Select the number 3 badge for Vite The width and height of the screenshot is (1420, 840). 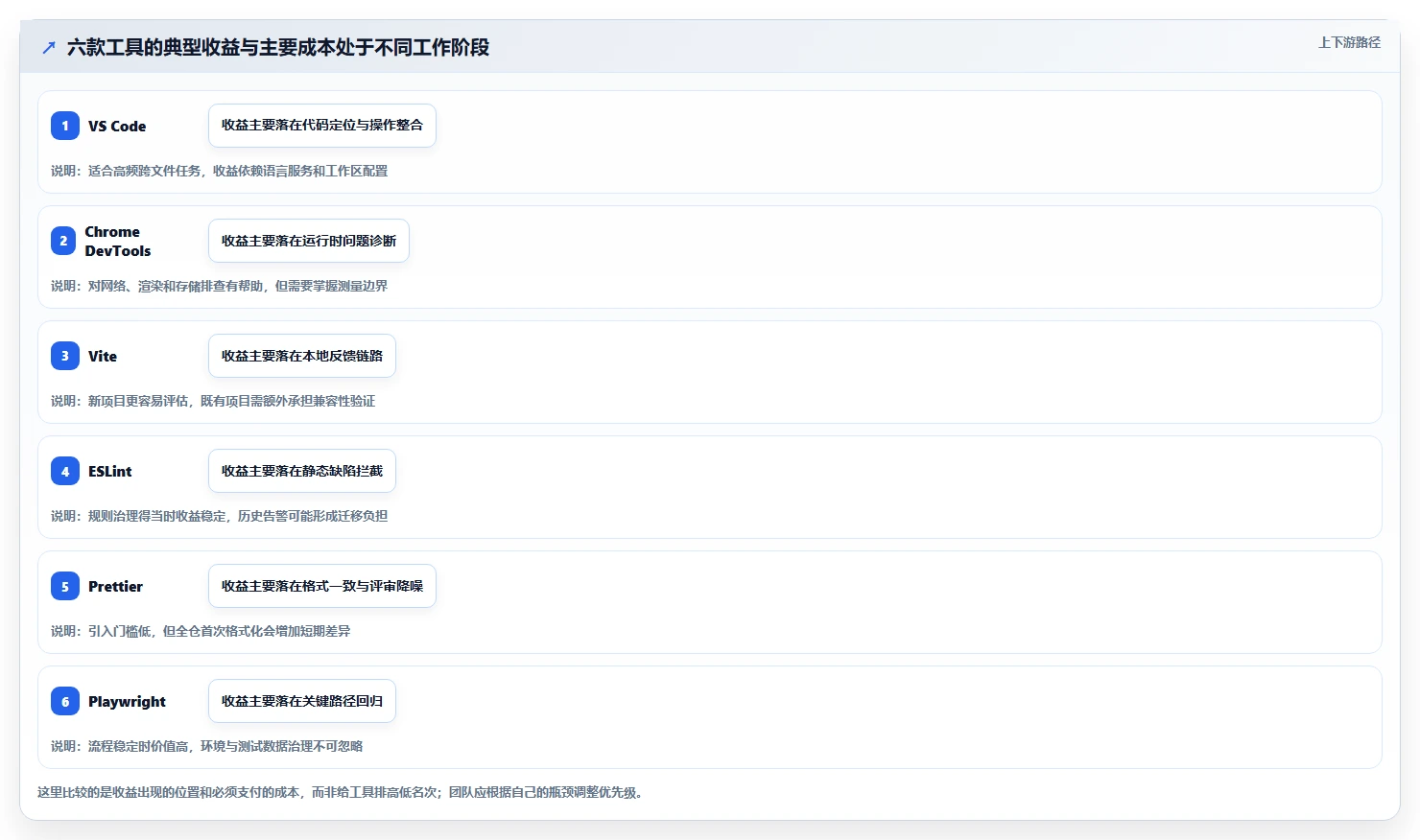tap(65, 356)
